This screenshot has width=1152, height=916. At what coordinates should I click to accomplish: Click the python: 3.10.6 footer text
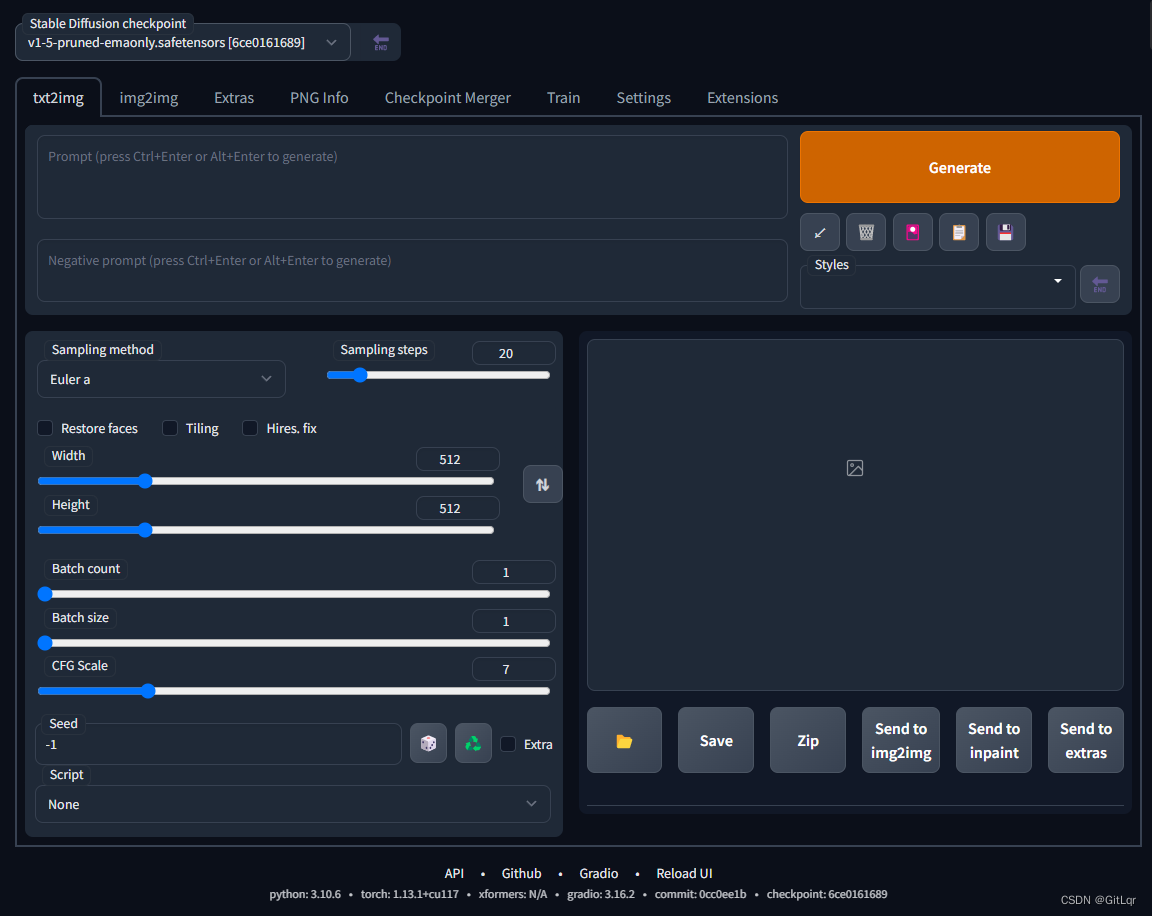[x=305, y=894]
